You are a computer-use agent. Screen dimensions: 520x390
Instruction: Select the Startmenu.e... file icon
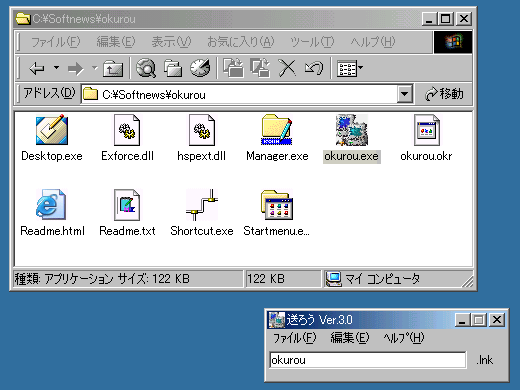point(277,205)
